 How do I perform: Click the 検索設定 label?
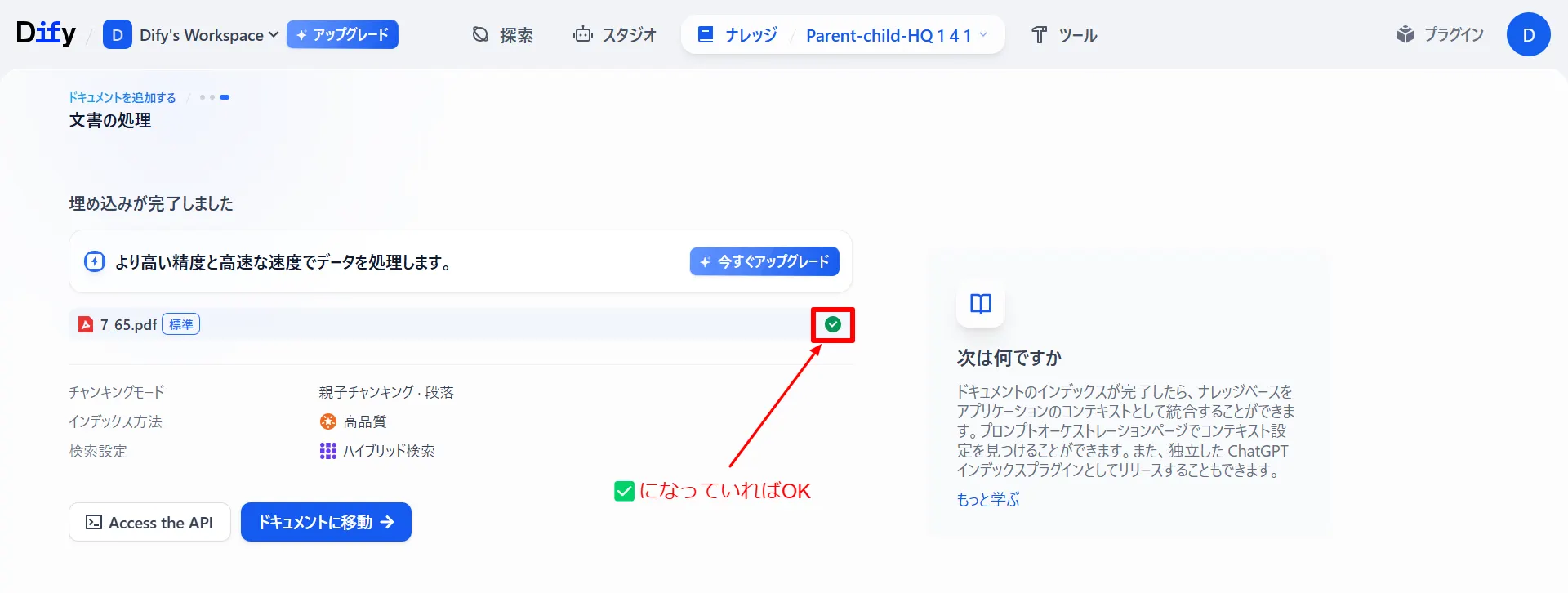98,451
